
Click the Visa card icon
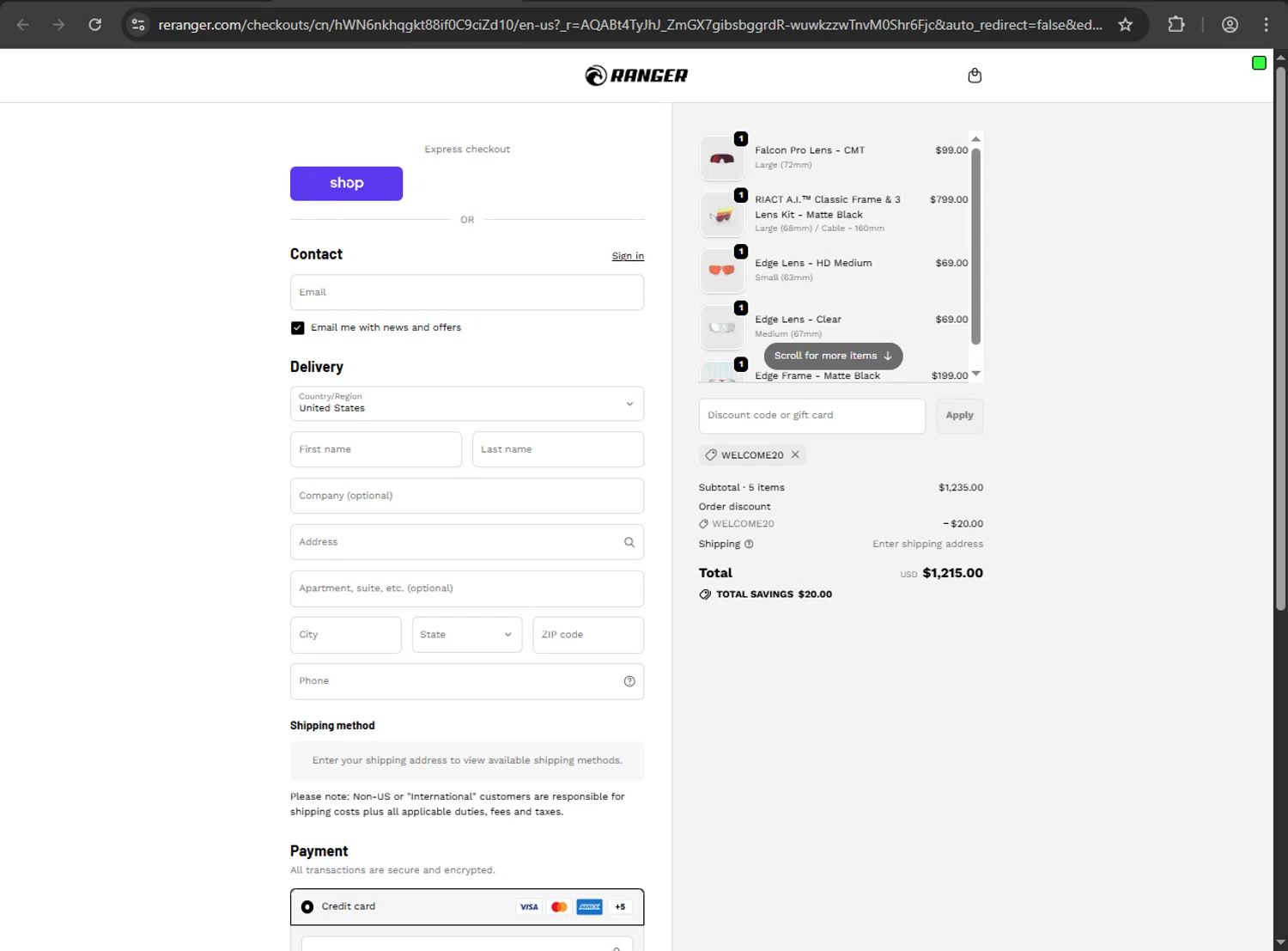pos(529,907)
